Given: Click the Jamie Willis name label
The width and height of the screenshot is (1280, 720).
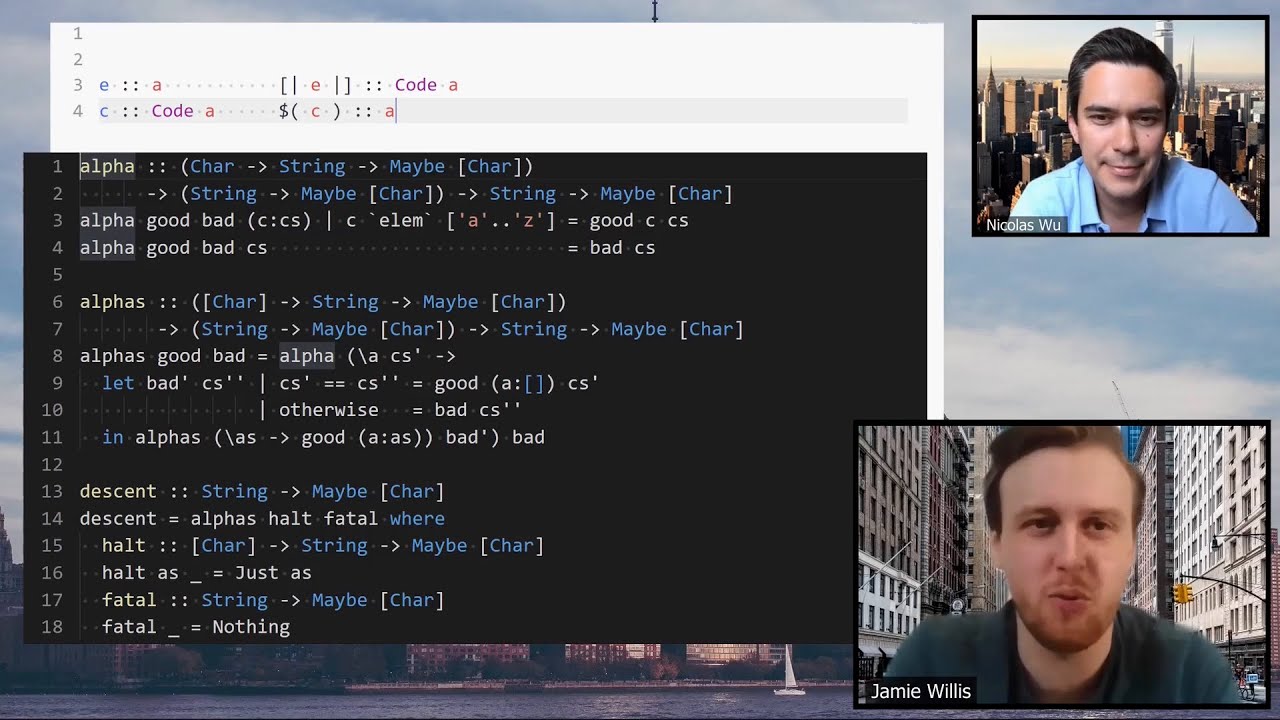Looking at the screenshot, I should tap(921, 691).
